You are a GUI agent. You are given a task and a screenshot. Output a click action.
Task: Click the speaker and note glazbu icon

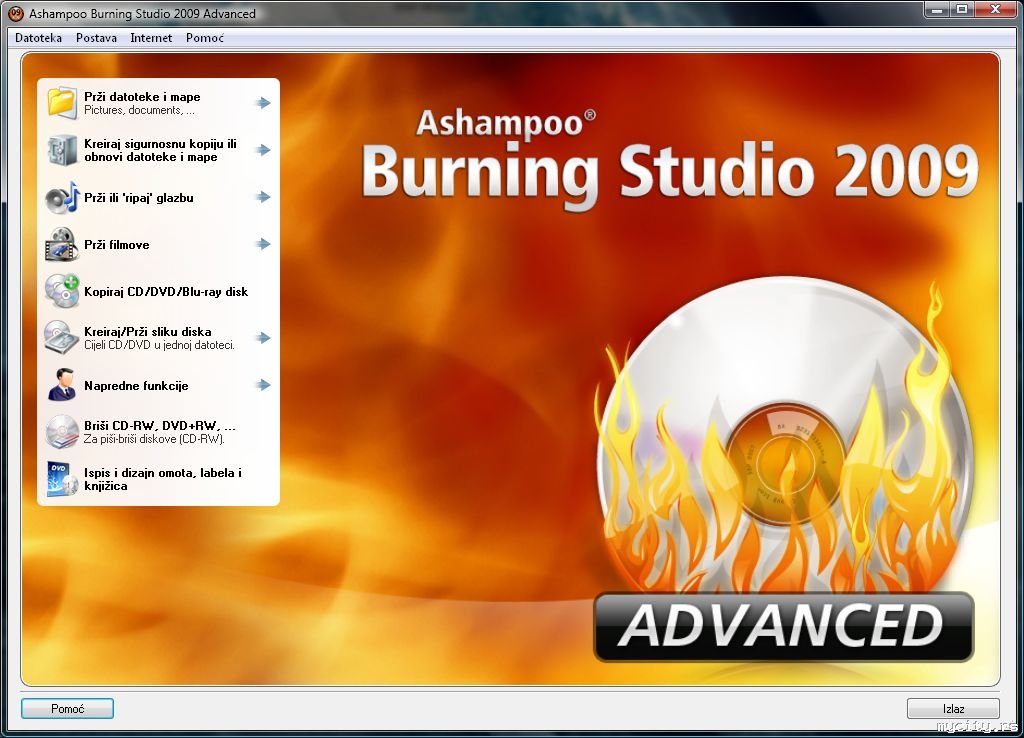(62, 197)
